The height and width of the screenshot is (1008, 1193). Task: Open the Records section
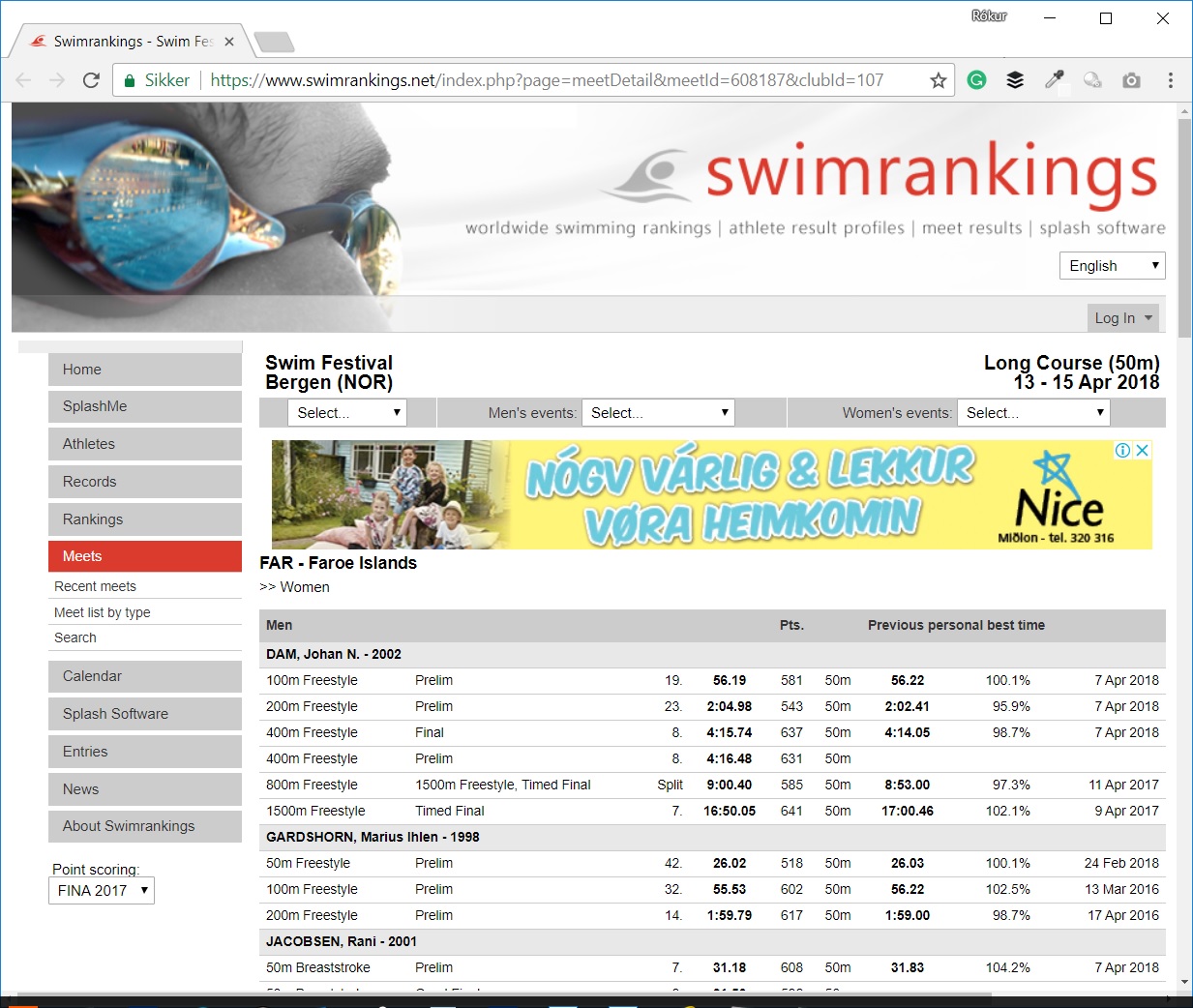pyautogui.click(x=145, y=482)
